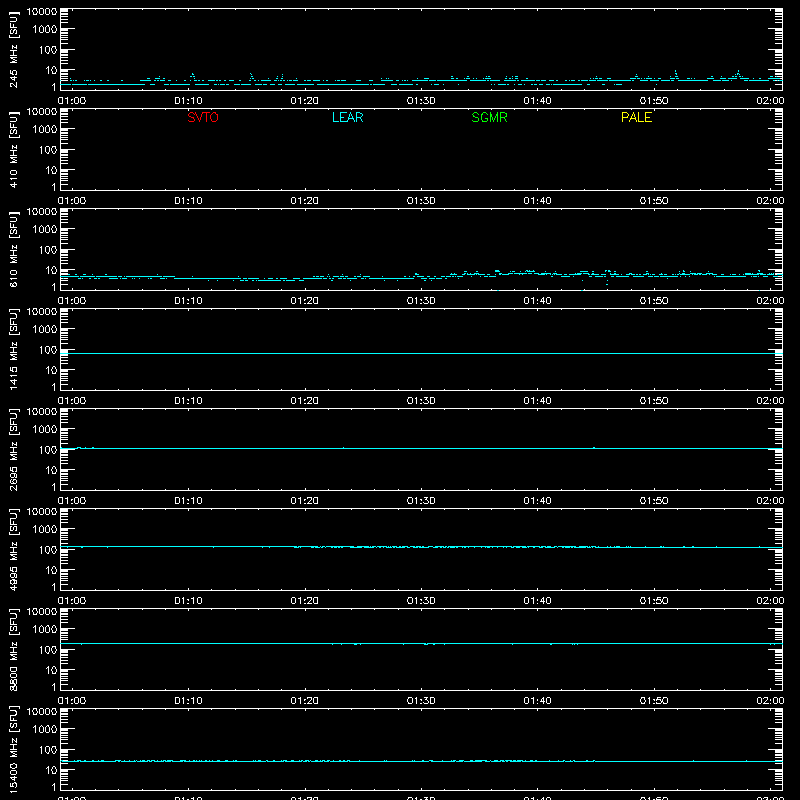Click the cyan LEAR station label
Viewport: 800px width, 800px height.
pyautogui.click(x=347, y=117)
